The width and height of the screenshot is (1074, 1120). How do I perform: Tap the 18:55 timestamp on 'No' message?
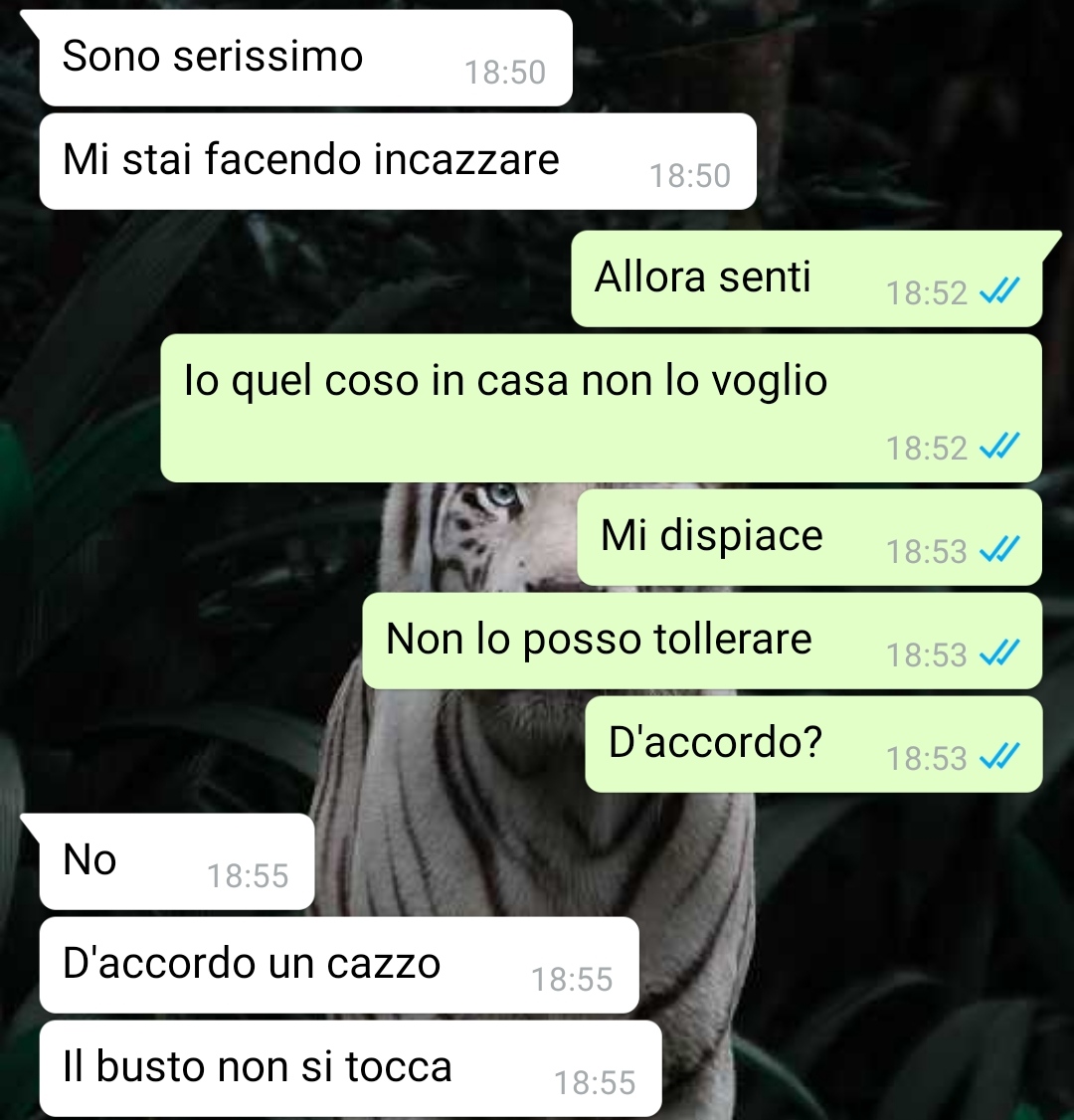(x=247, y=875)
